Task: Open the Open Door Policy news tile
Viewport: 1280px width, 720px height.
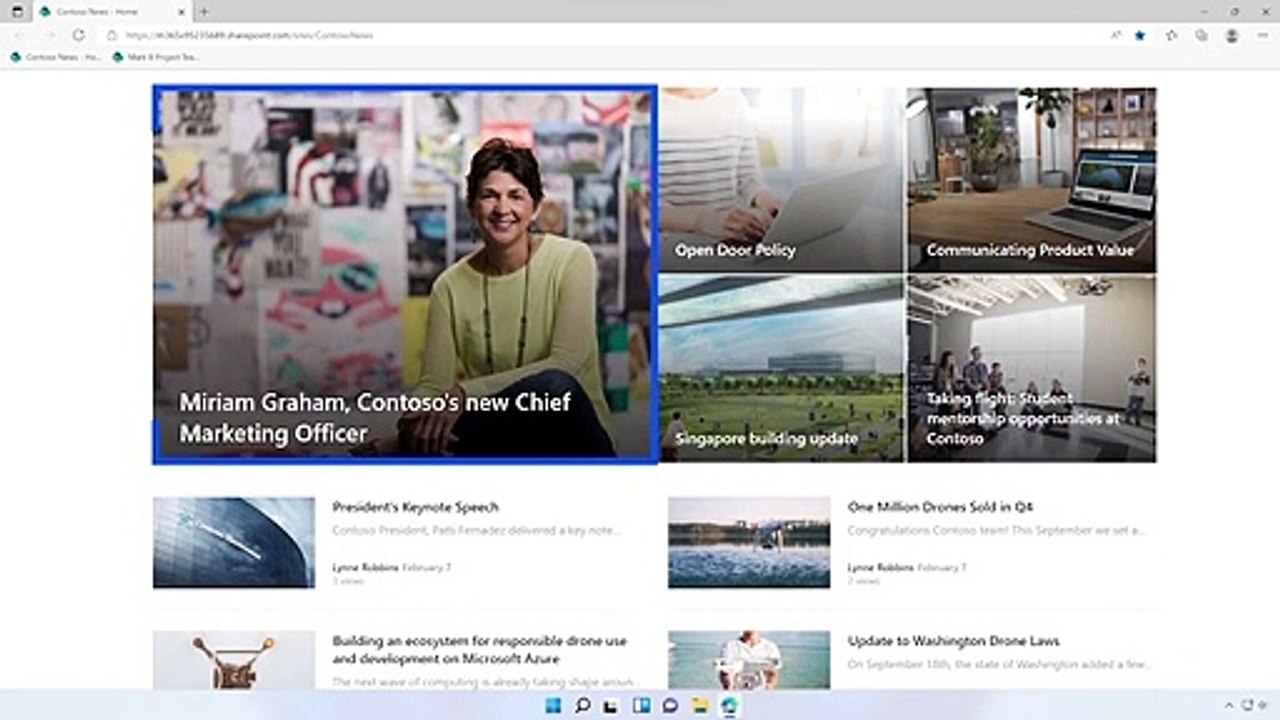Action: 781,180
